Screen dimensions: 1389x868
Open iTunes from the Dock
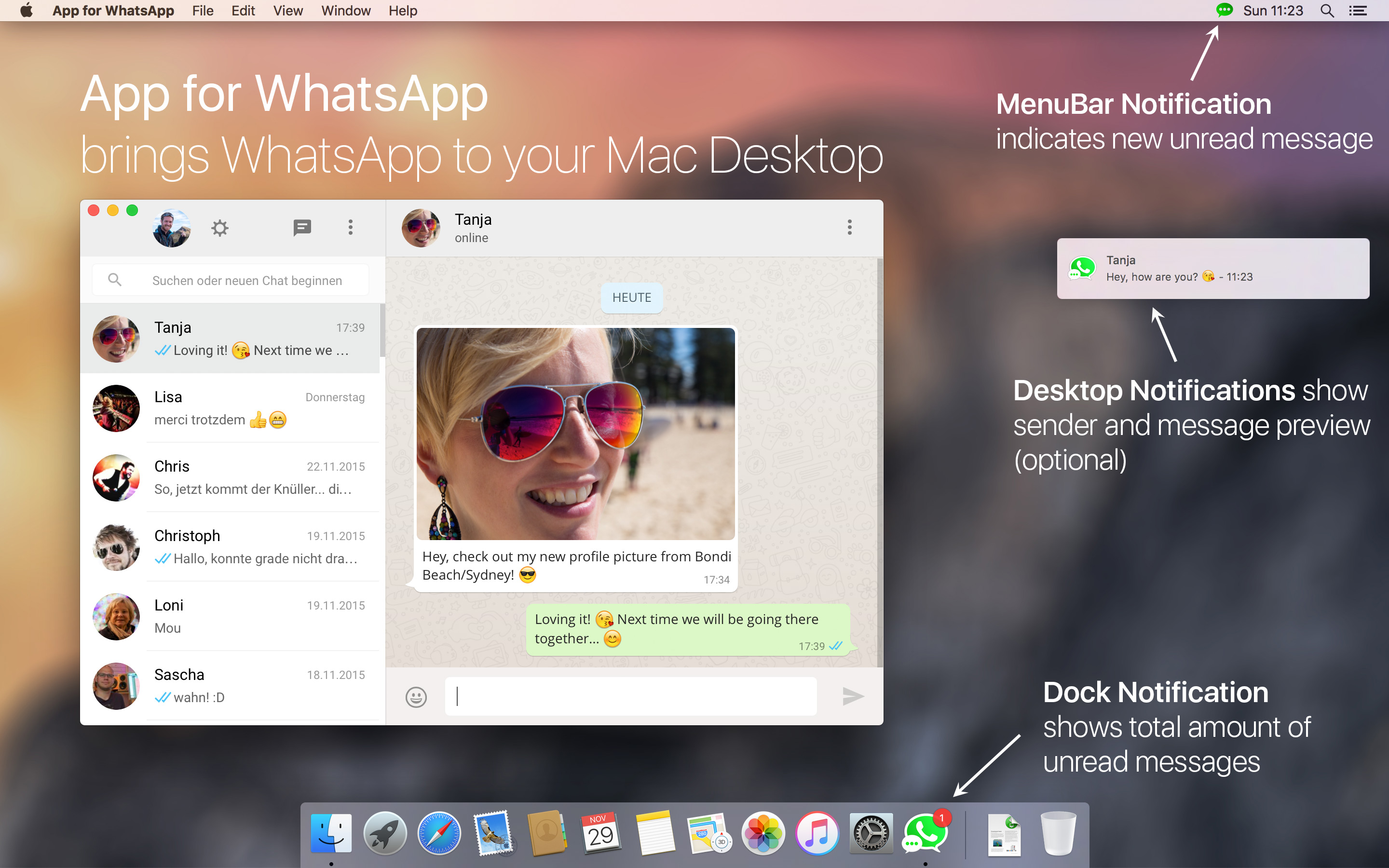tap(817, 833)
